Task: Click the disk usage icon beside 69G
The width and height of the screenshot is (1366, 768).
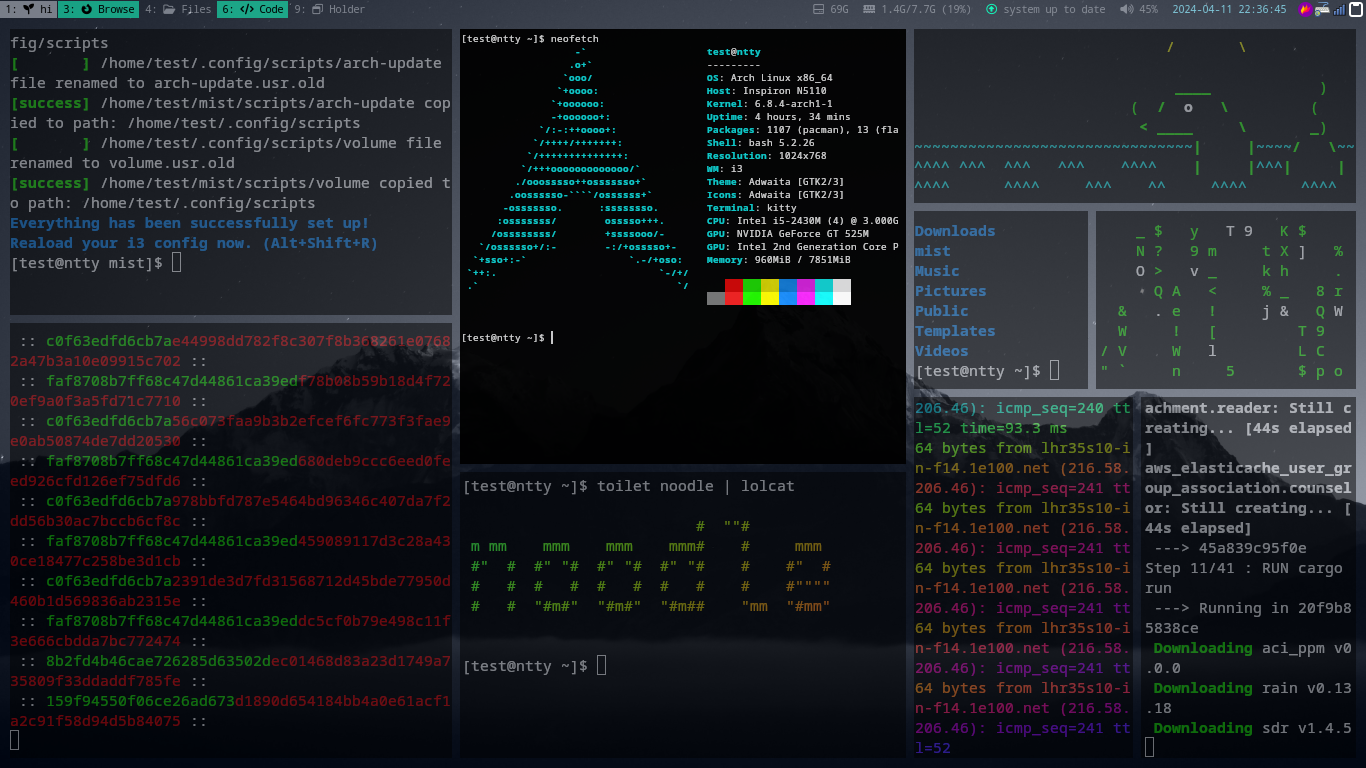Action: pyautogui.click(x=818, y=9)
